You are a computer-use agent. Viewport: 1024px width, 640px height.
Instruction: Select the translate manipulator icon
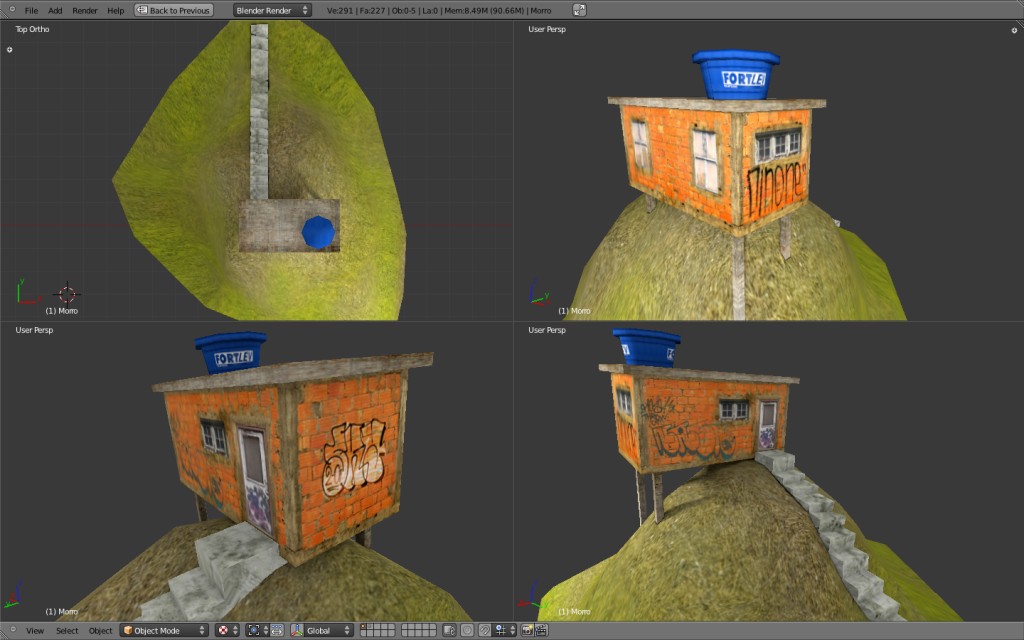click(x=296, y=630)
